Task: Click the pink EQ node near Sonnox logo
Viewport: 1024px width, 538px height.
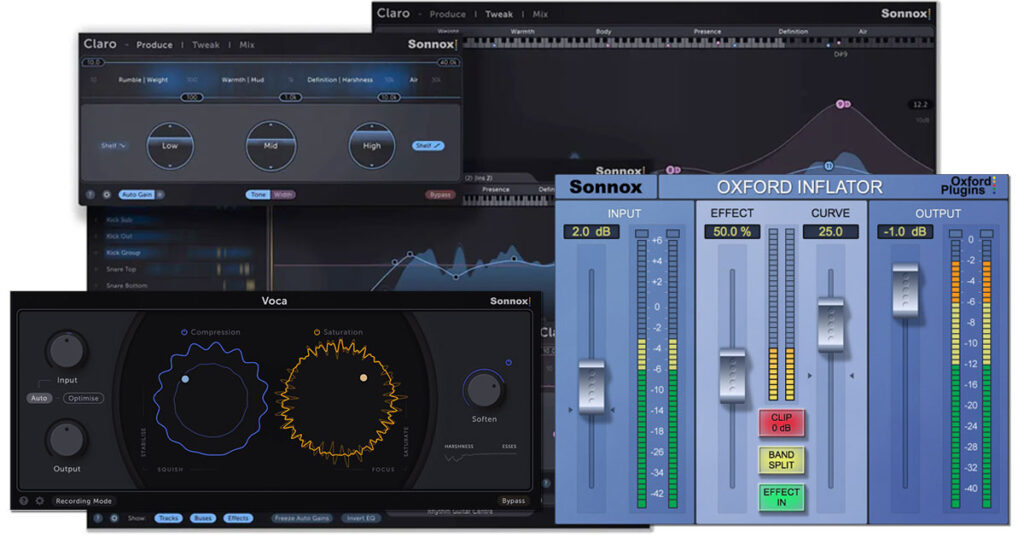Action: (x=673, y=170)
